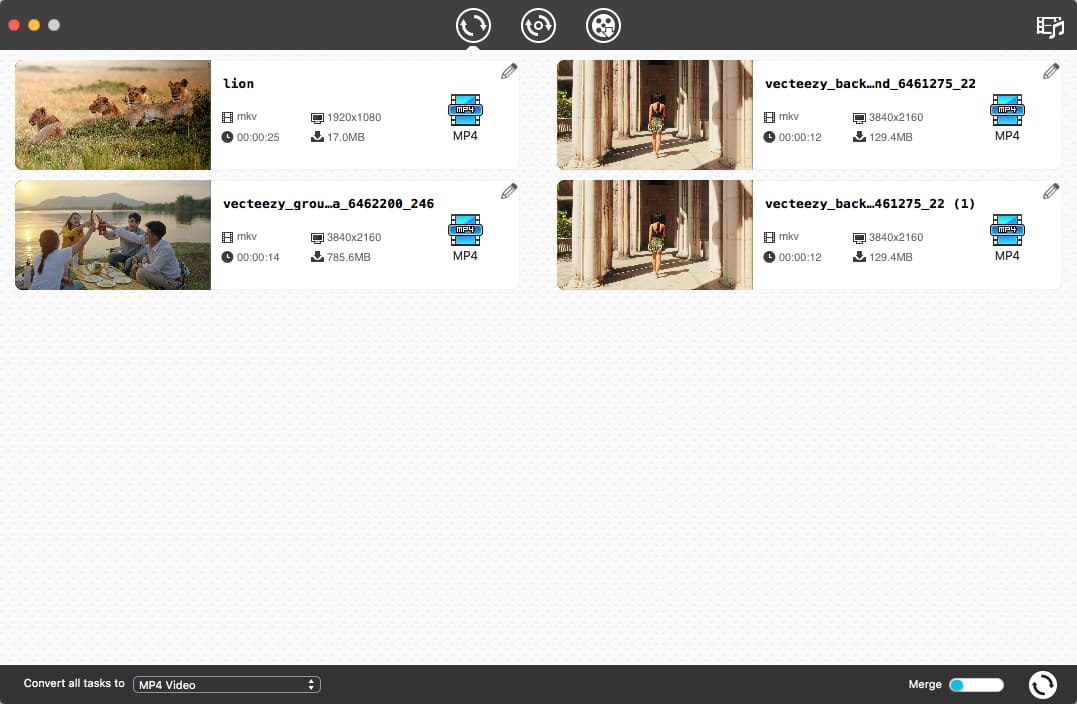Change MP4 output format for vecteezy_back…461275_22 (1)
This screenshot has height=704, width=1077.
point(1007,238)
